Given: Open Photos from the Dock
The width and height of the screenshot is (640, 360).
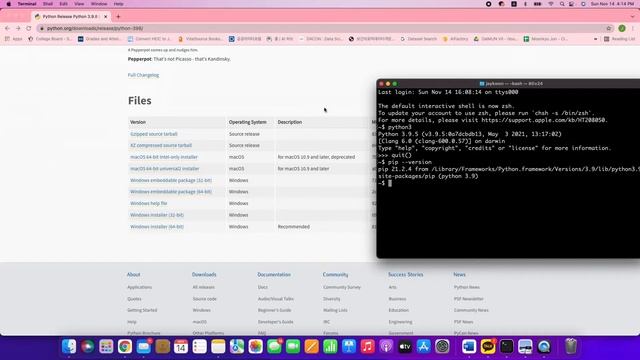Looking at the screenshot, I should pos(256,347).
